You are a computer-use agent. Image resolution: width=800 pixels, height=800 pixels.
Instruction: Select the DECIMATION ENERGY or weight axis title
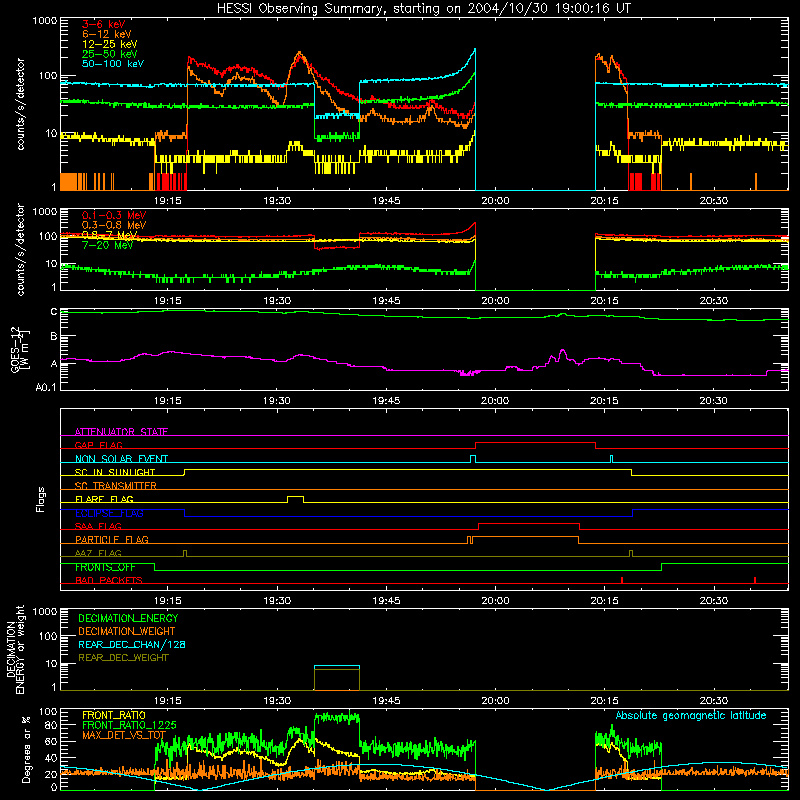coord(15,649)
